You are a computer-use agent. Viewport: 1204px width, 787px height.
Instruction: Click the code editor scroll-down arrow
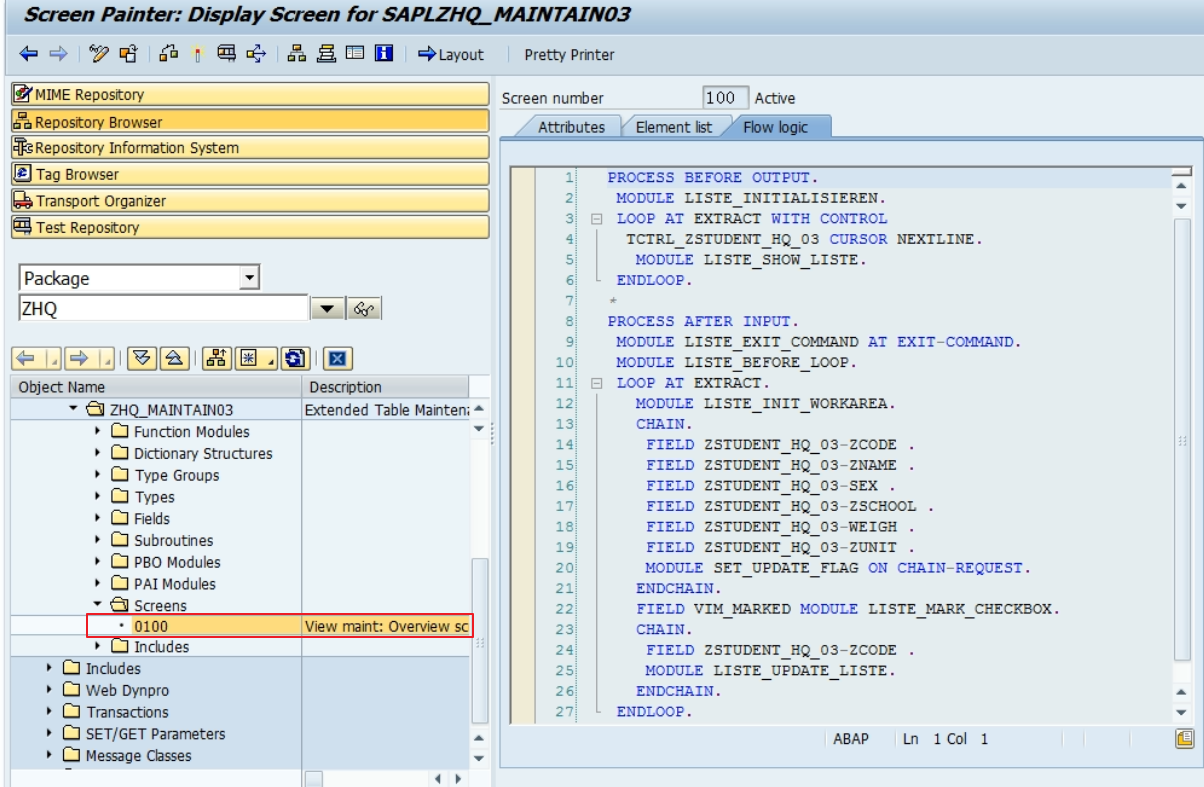point(1181,712)
